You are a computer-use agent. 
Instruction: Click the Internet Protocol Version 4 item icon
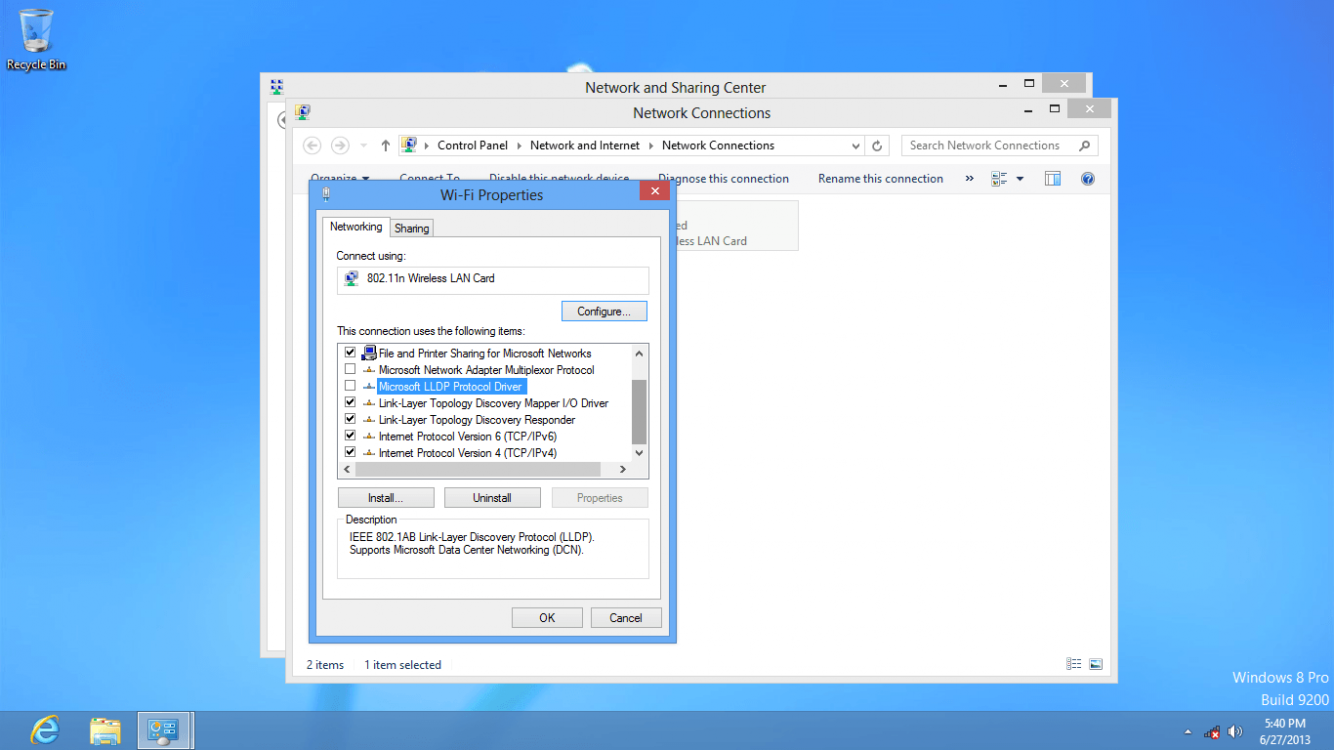tap(369, 453)
